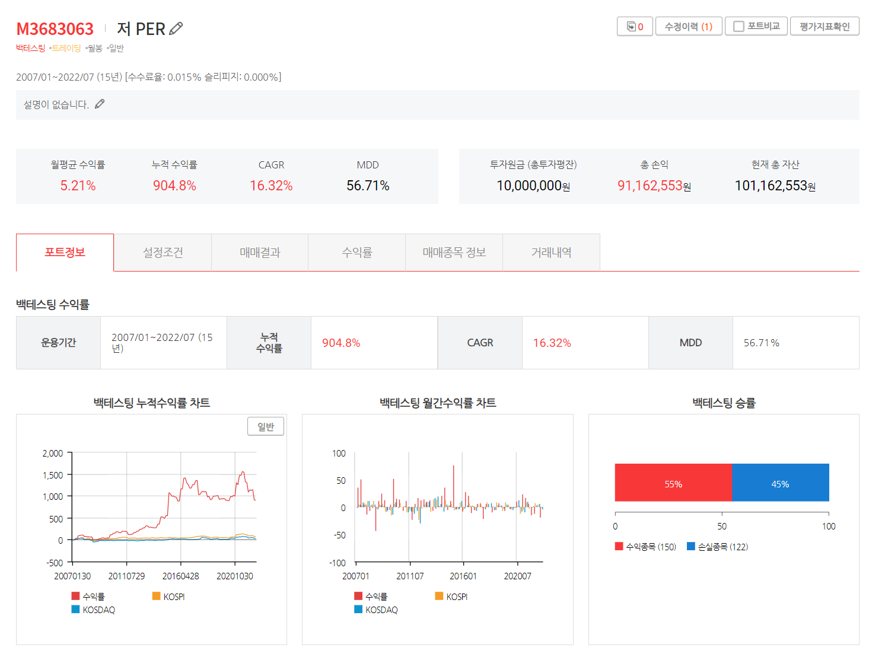
Task: Open the 평가지표확인 button
Action: pos(824,27)
